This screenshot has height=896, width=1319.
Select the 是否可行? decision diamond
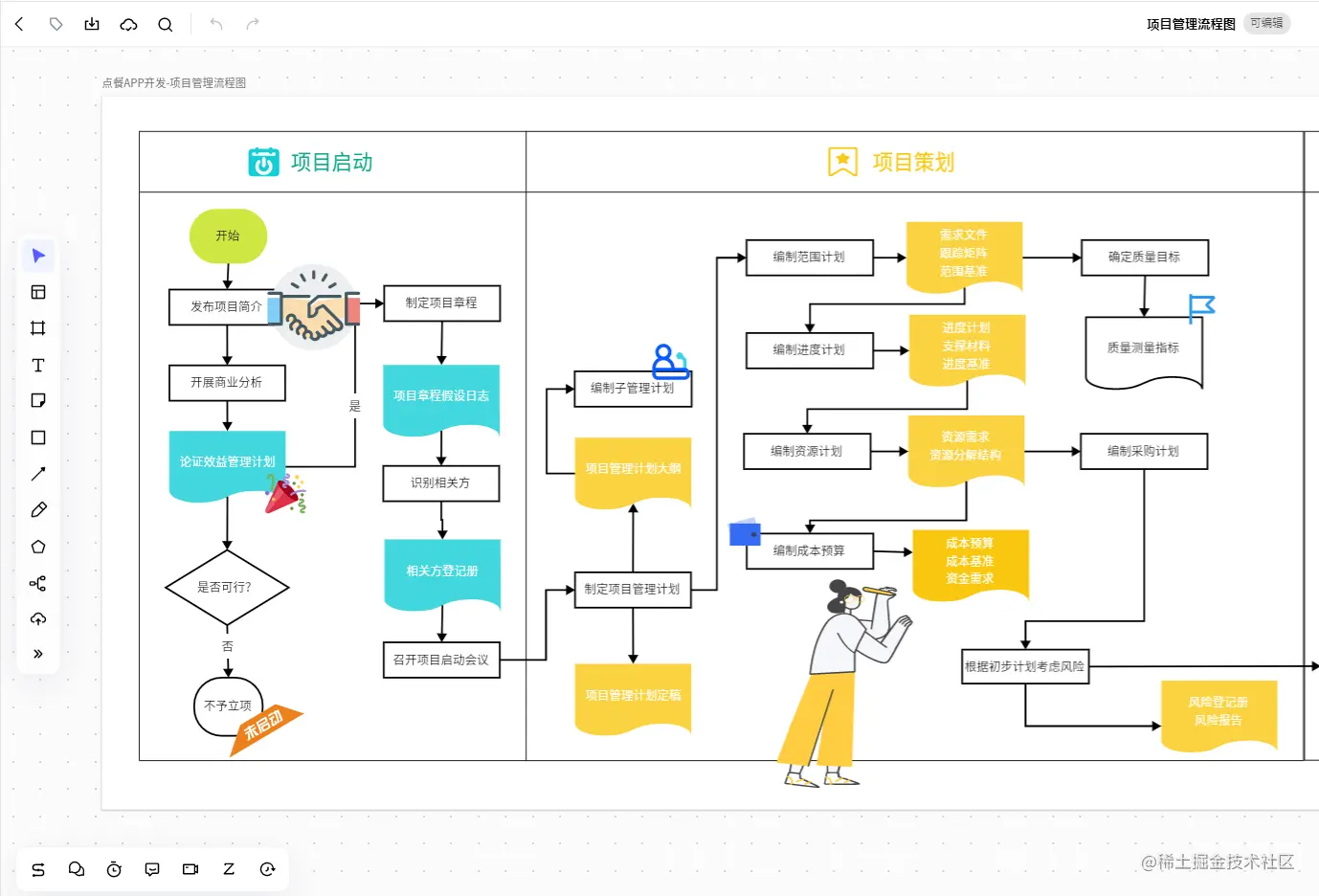(x=227, y=588)
